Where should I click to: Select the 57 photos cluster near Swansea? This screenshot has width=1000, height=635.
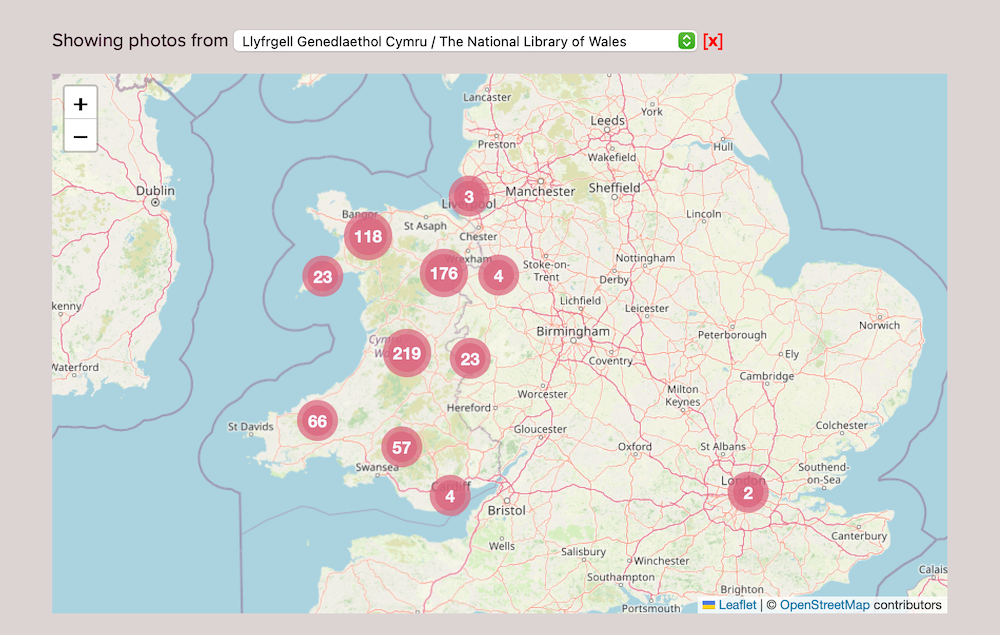click(401, 447)
